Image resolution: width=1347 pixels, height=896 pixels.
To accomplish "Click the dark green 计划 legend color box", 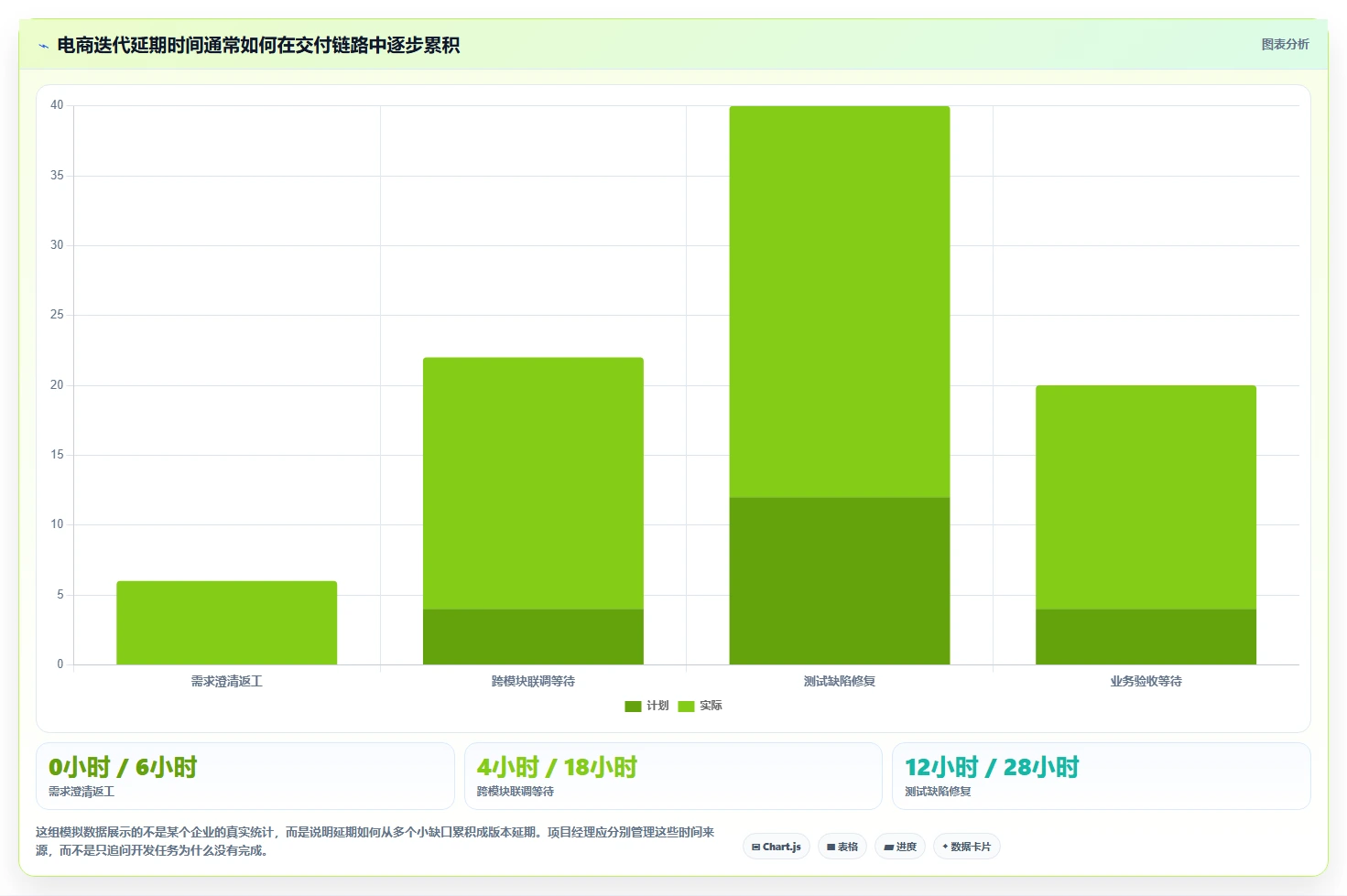I will tap(633, 706).
